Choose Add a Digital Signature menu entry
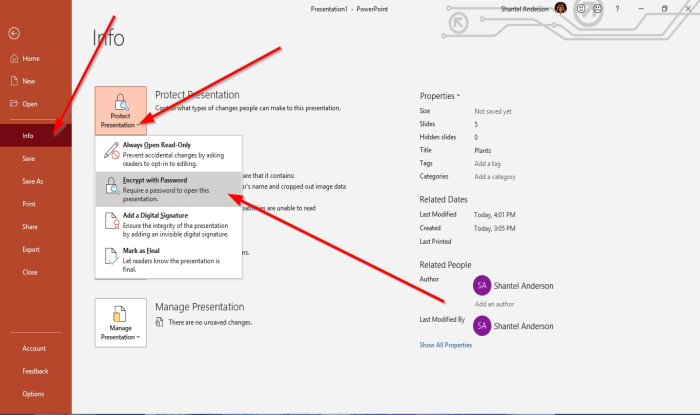 pos(169,224)
